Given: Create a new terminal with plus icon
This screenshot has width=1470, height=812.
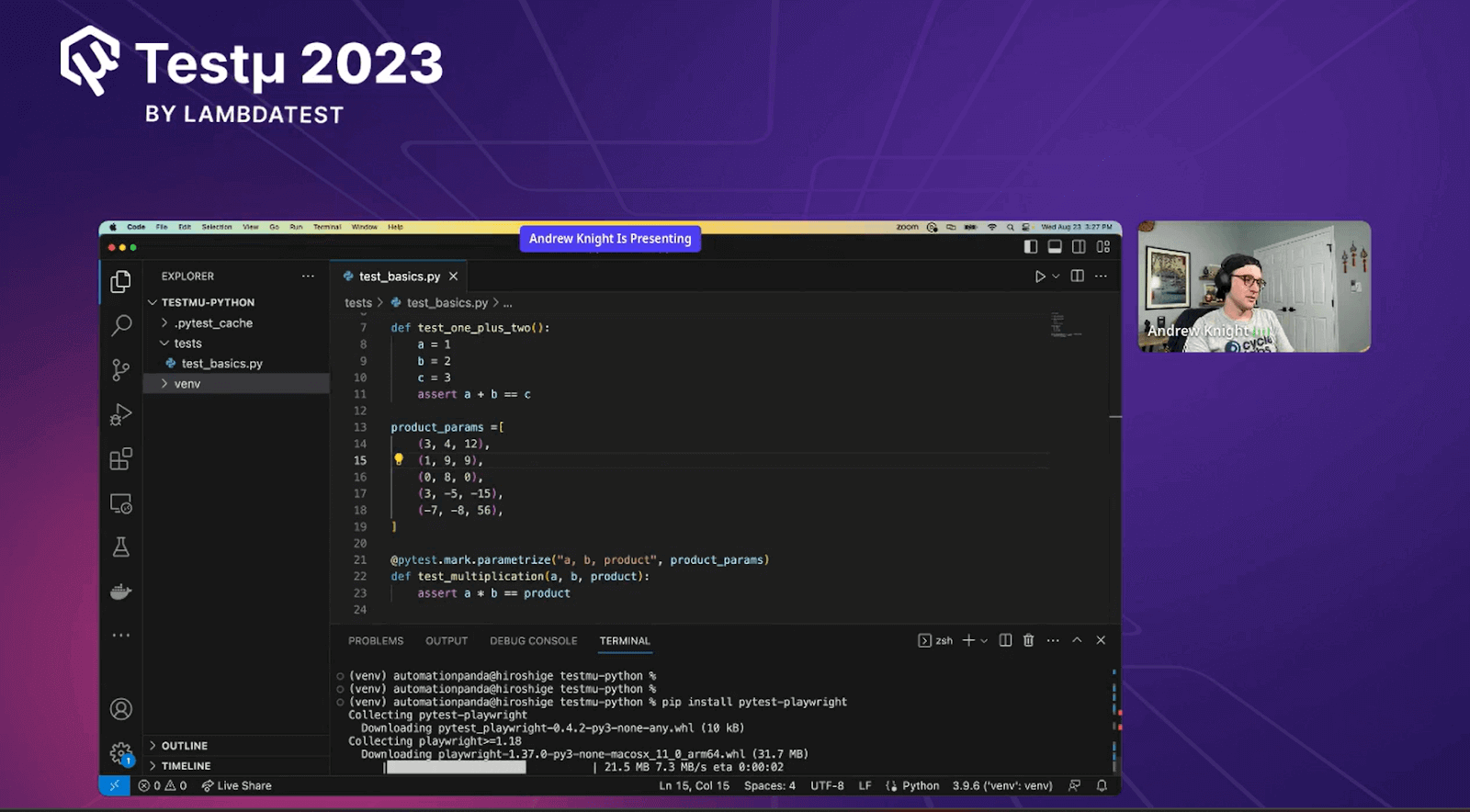Looking at the screenshot, I should [968, 640].
